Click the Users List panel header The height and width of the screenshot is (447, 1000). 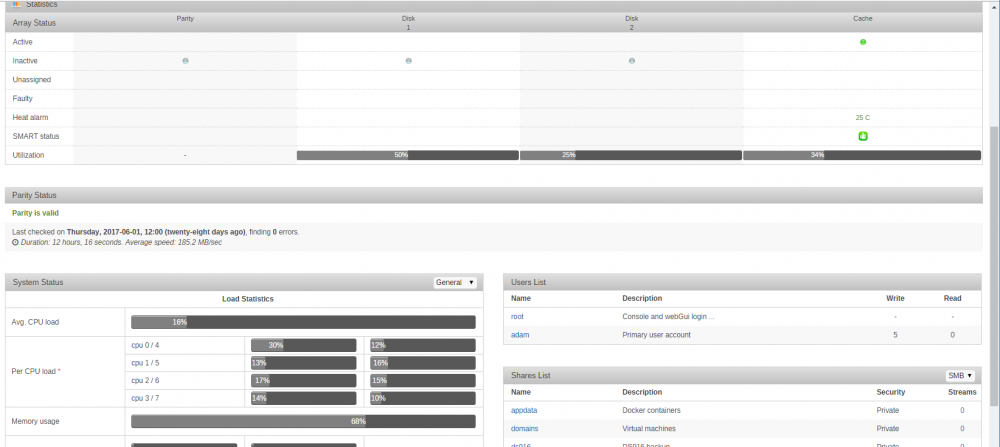coord(742,282)
